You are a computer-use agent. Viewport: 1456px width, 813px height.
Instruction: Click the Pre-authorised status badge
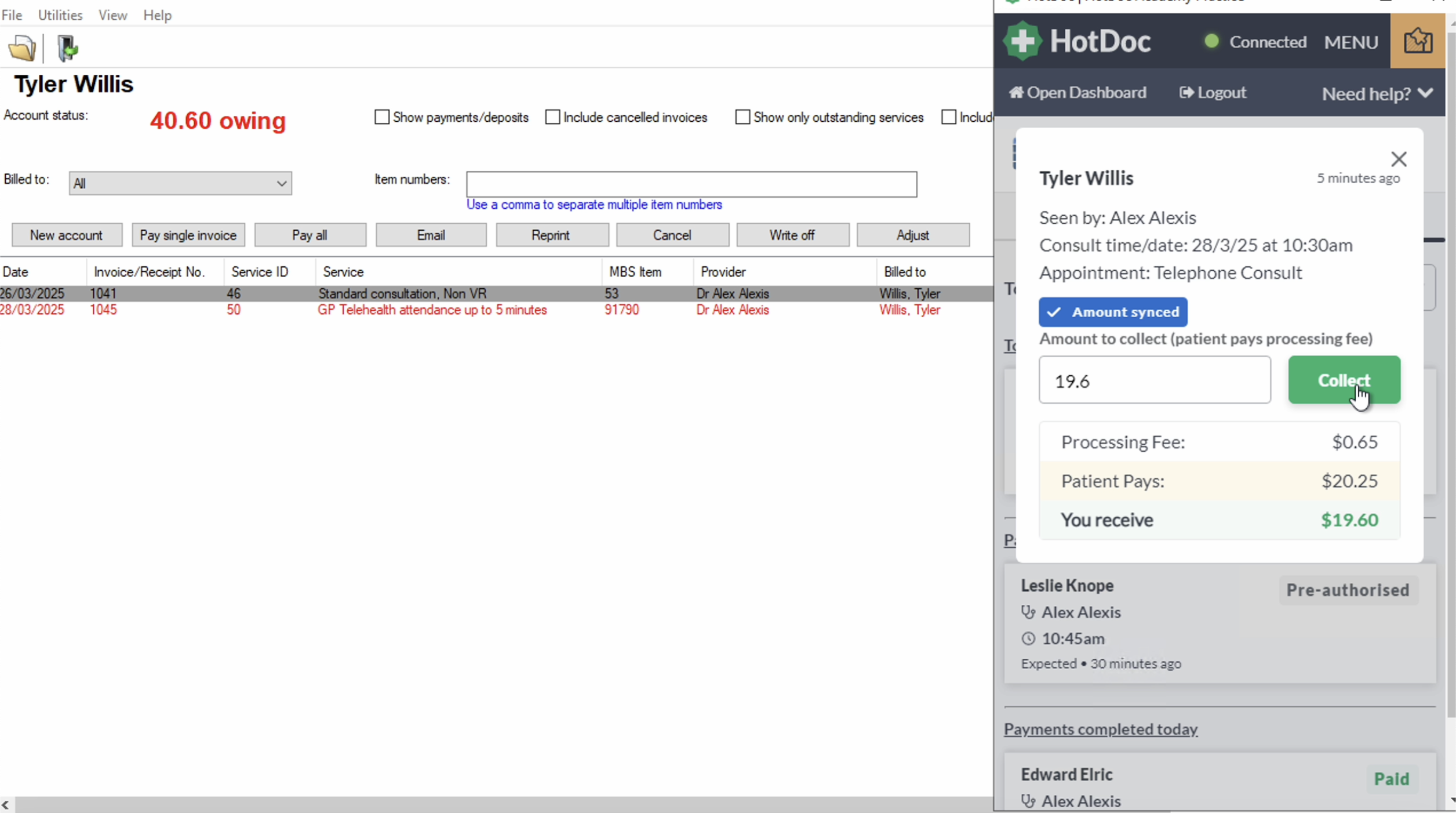(1348, 590)
